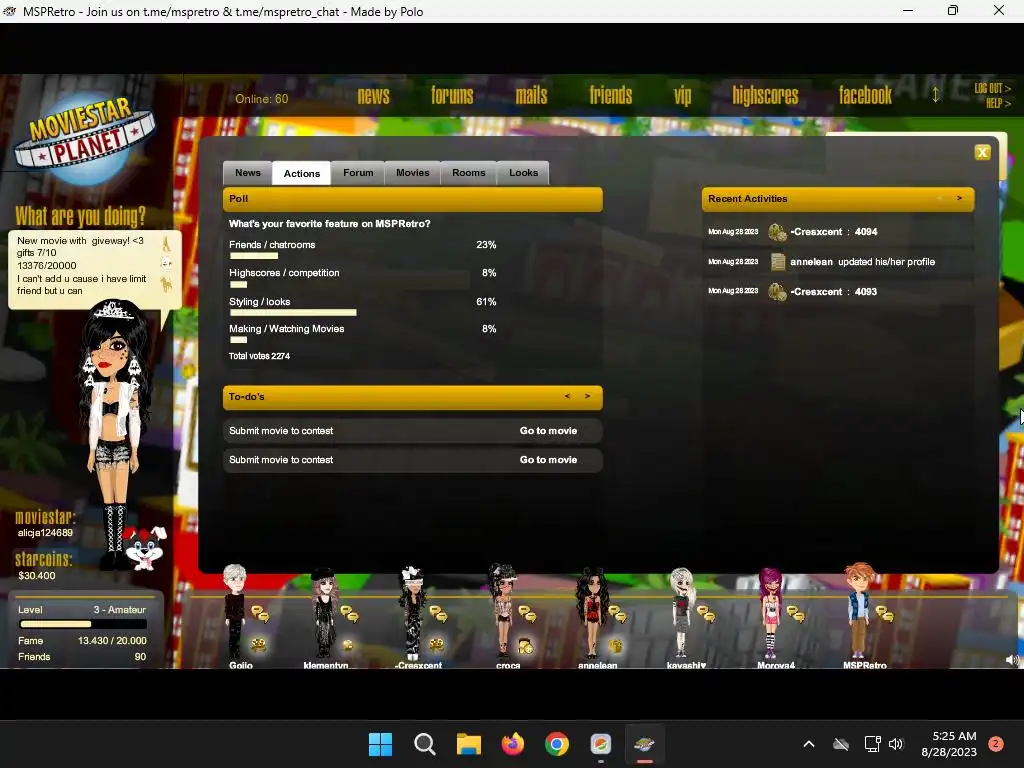Open mails from the top navigation
1024x768 pixels.
[532, 96]
